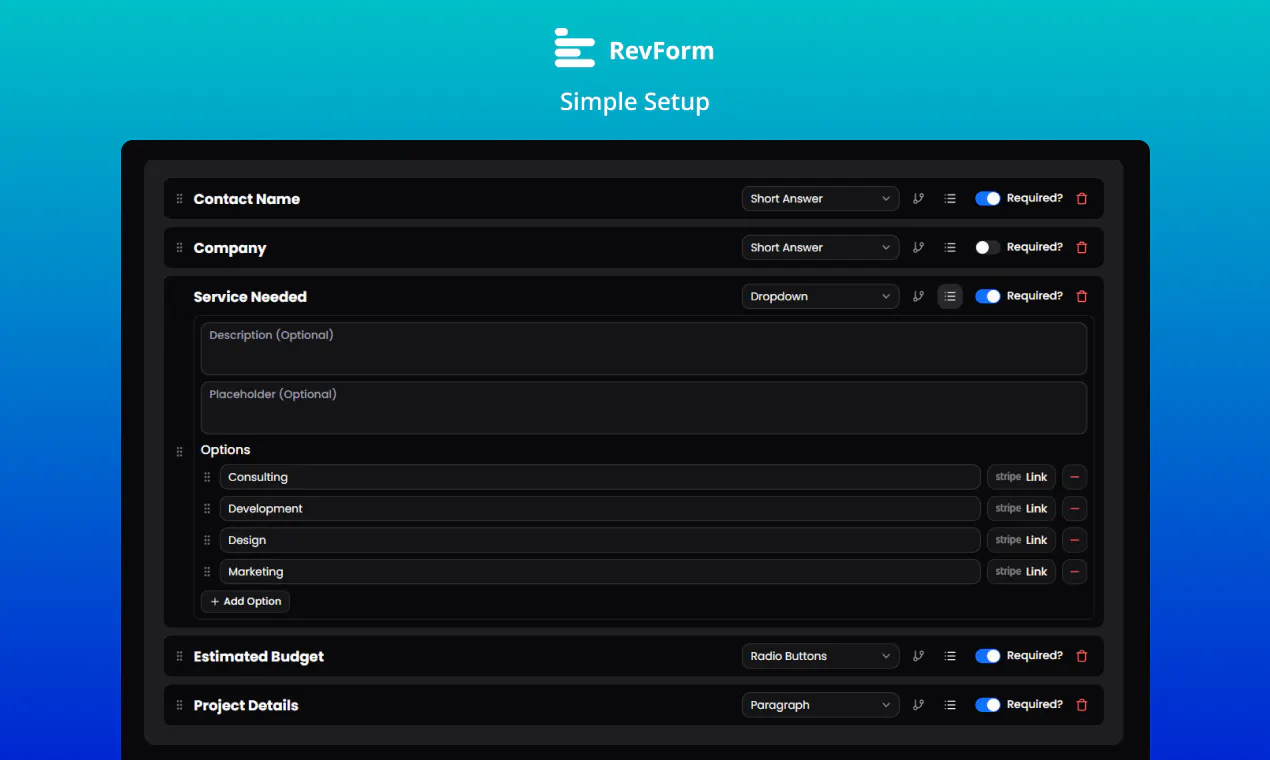Click the Contact Name field title
The image size is (1270, 760).
247,199
